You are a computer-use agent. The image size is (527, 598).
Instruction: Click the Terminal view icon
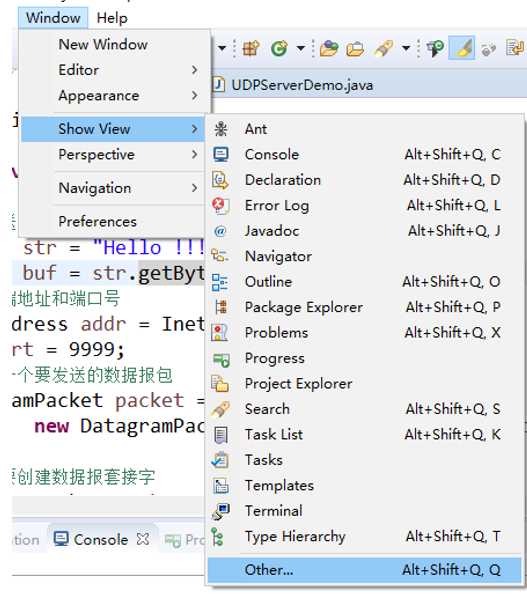pyautogui.click(x=221, y=511)
